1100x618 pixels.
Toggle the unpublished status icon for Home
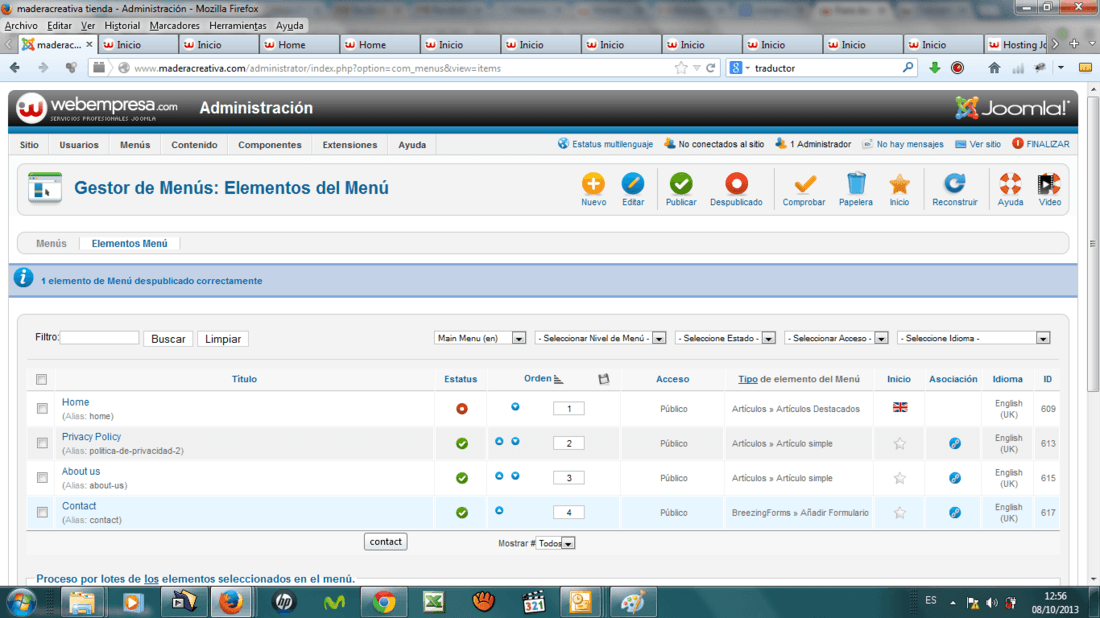point(462,408)
